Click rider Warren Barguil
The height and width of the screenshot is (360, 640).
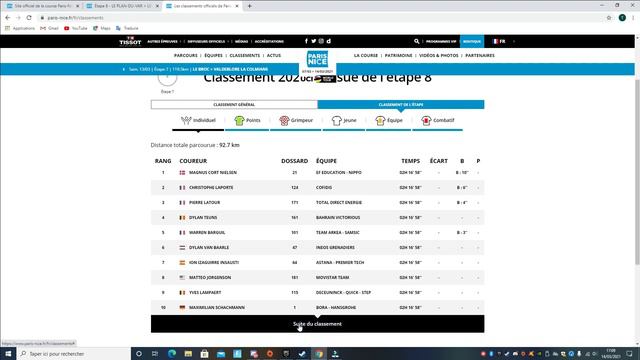[x=207, y=233]
